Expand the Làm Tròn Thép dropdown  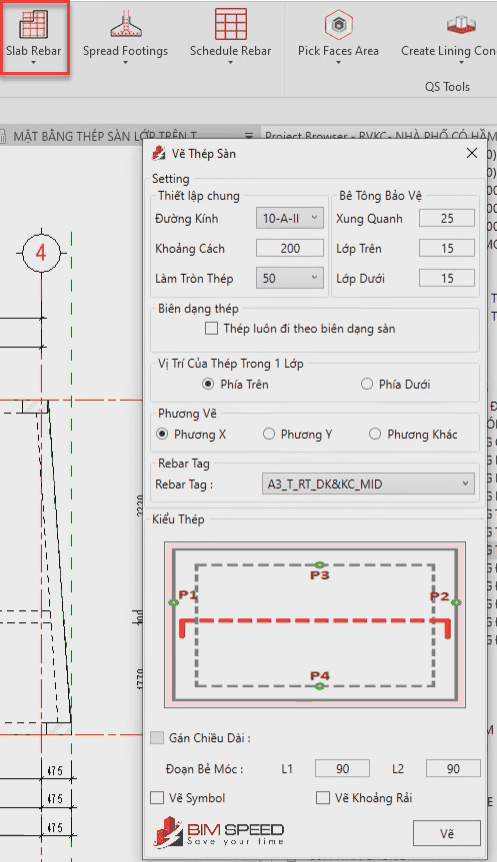coord(289,278)
